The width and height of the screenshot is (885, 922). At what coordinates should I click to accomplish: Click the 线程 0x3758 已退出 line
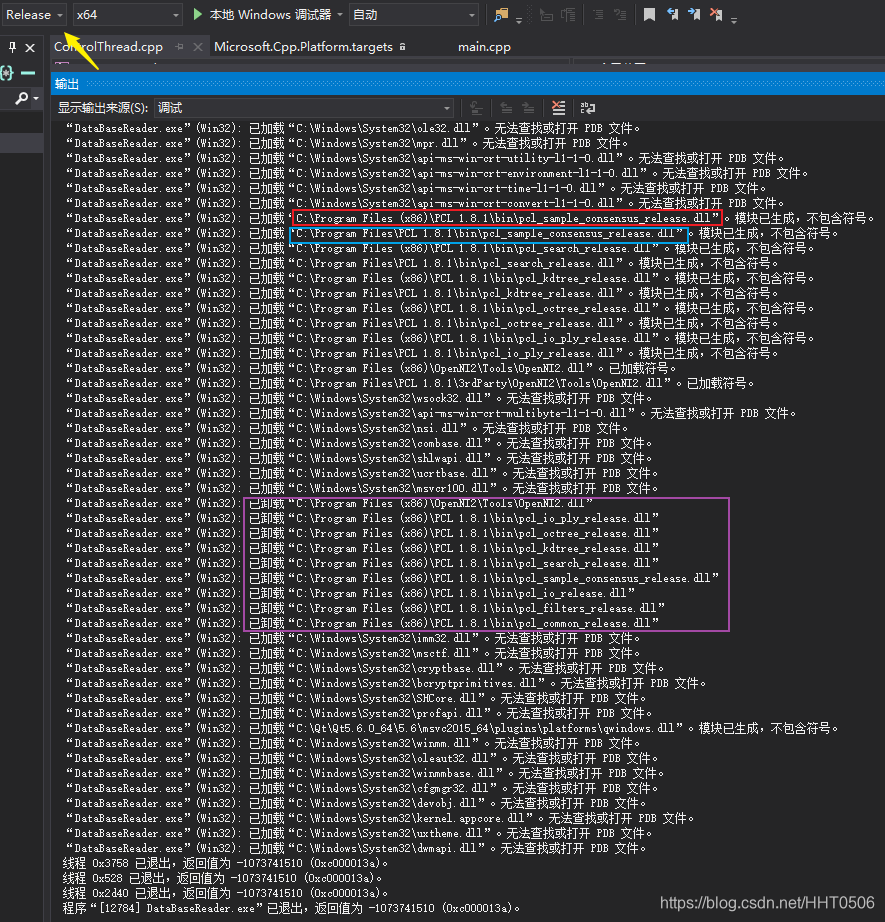click(x=225, y=863)
